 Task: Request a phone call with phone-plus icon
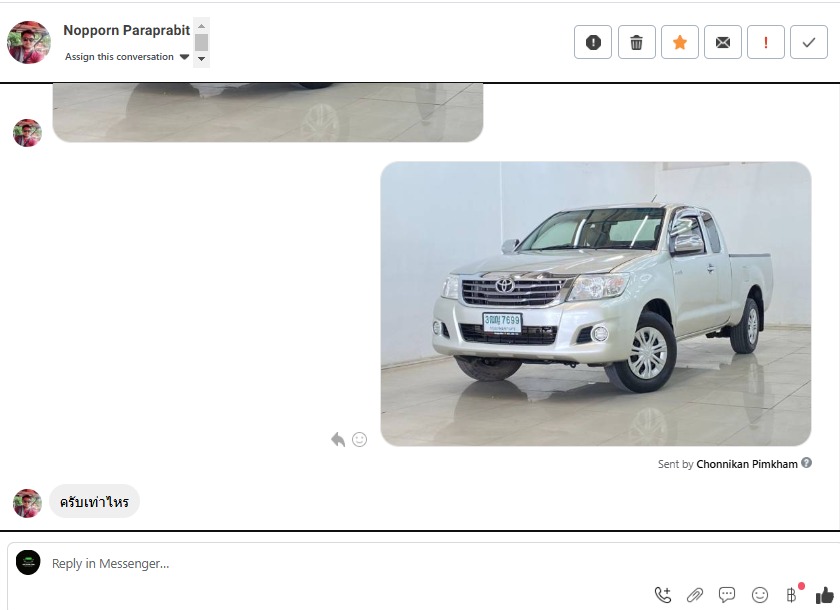[x=662, y=595]
